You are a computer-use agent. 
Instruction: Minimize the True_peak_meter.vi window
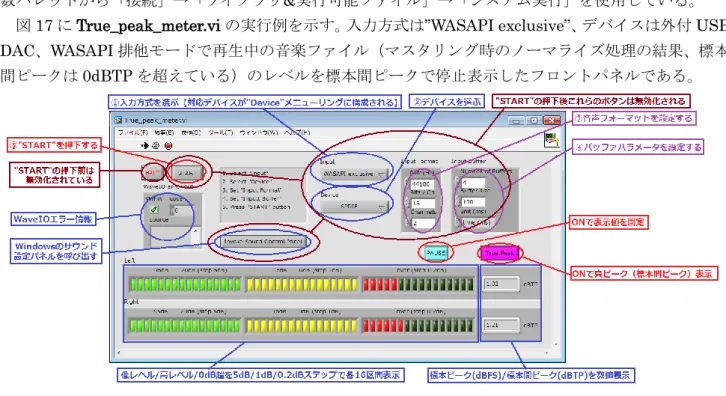coord(516,120)
